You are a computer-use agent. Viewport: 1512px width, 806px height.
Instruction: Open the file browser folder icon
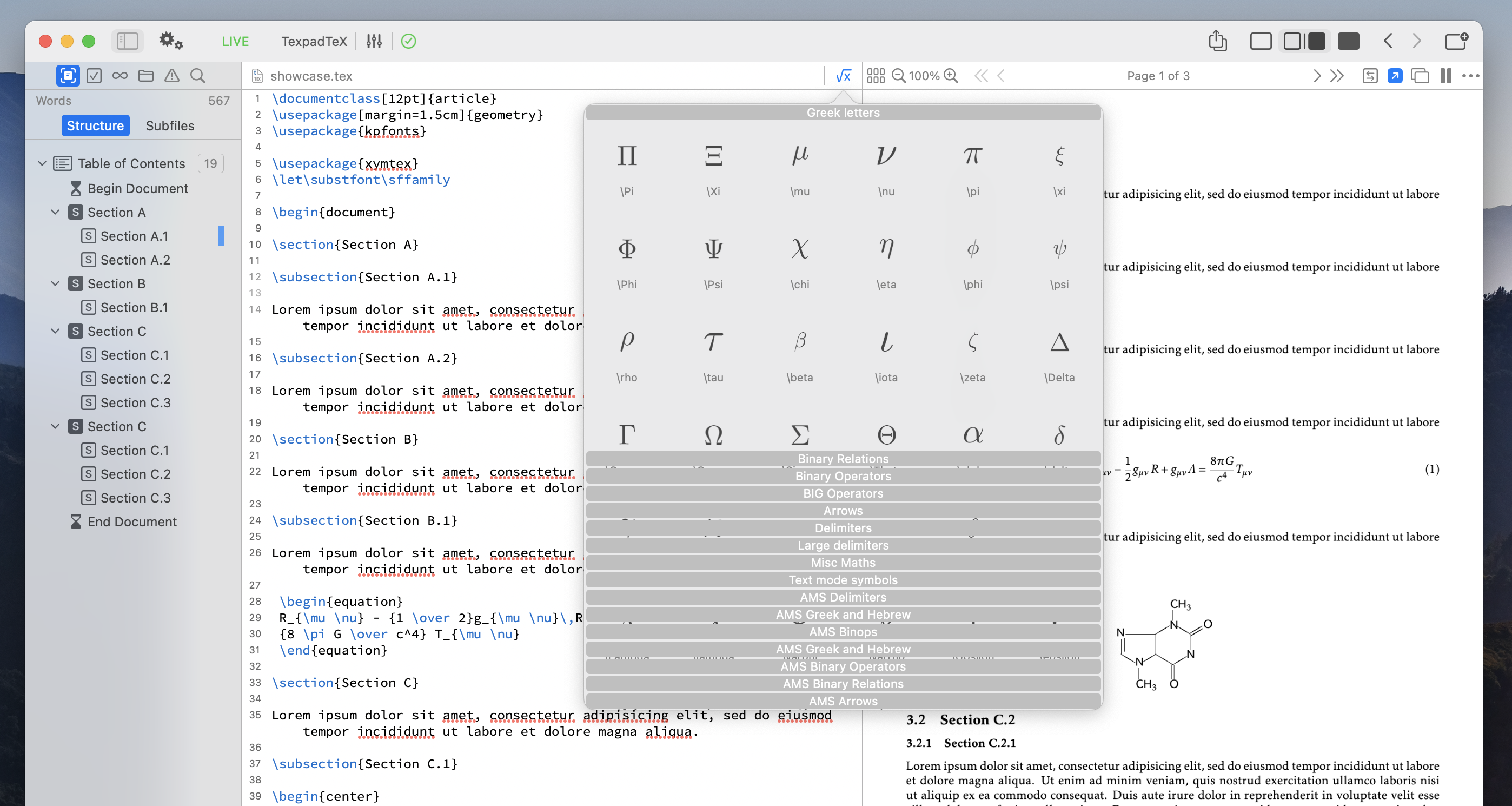click(x=145, y=76)
